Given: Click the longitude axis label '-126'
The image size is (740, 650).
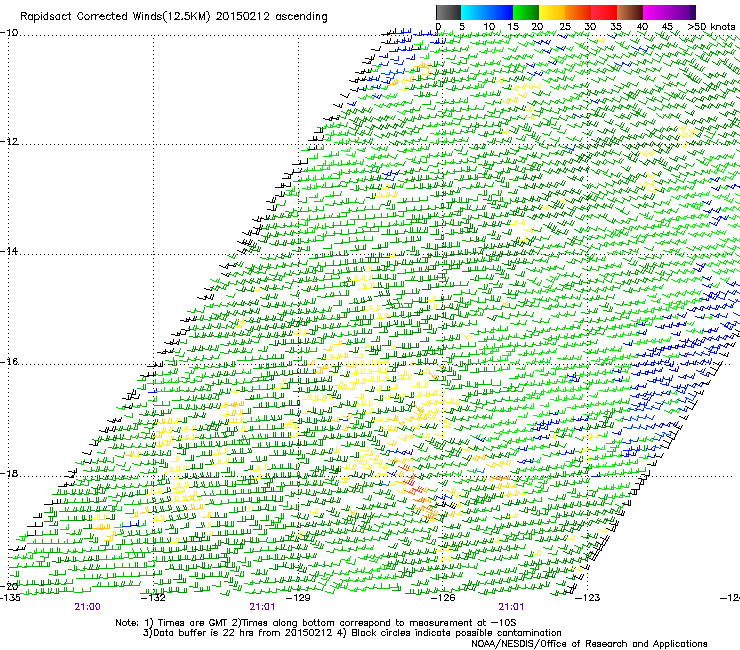Looking at the screenshot, I should pyautogui.click(x=443, y=598).
